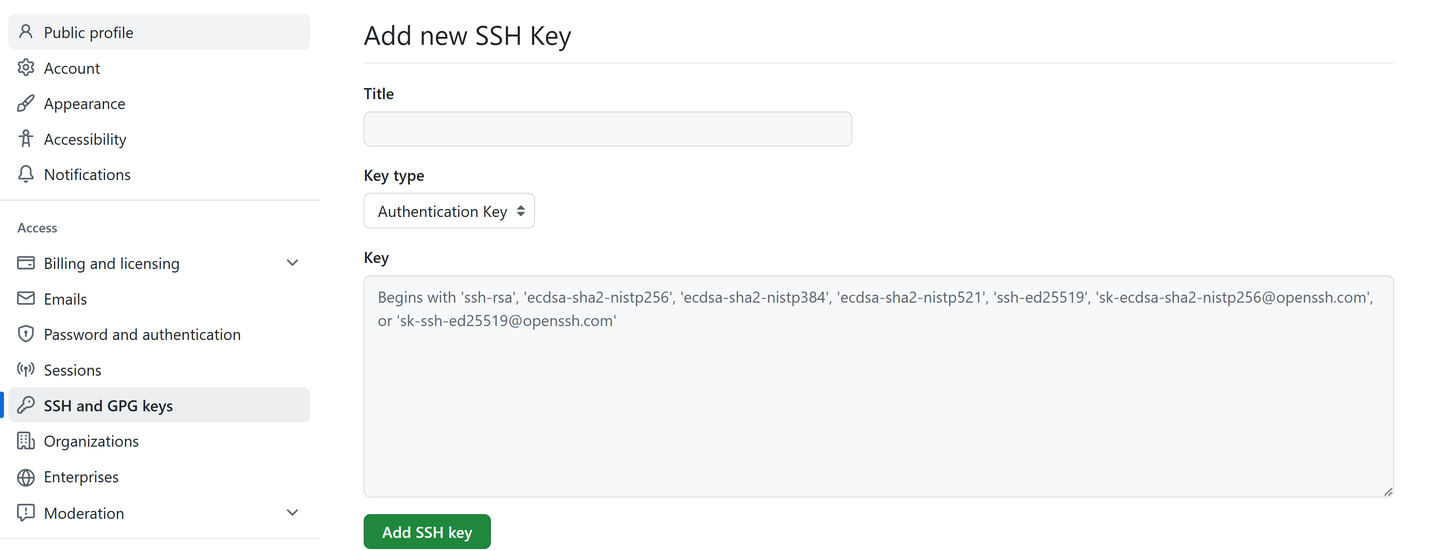
Task: Click inside the Key text area
Action: pyautogui.click(x=878, y=386)
